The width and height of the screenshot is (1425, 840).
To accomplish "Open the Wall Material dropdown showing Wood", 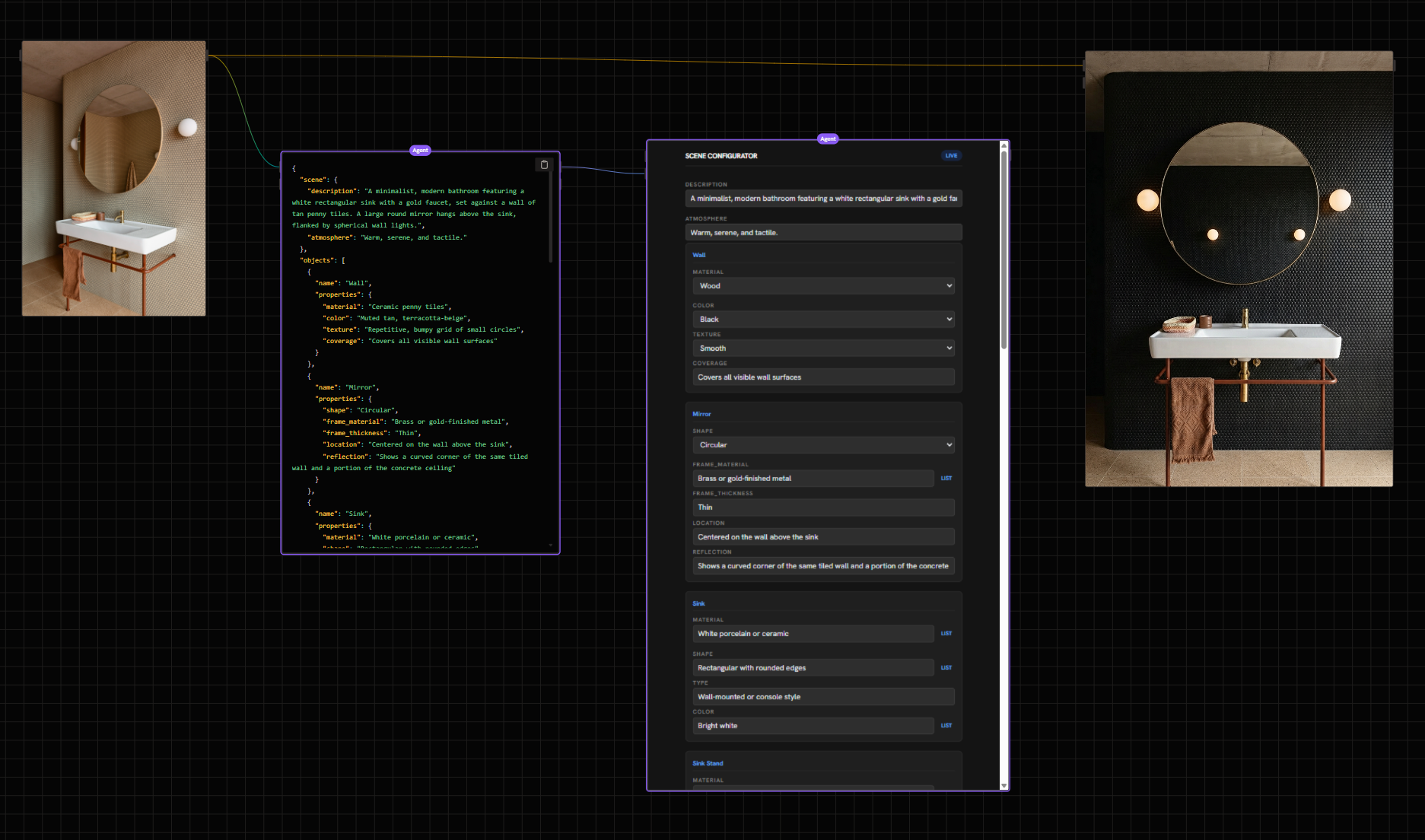I will tap(823, 285).
